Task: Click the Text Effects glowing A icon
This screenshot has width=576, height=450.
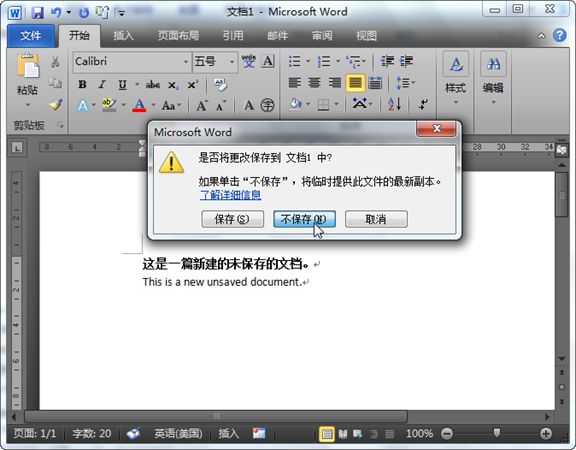Action: tap(83, 106)
